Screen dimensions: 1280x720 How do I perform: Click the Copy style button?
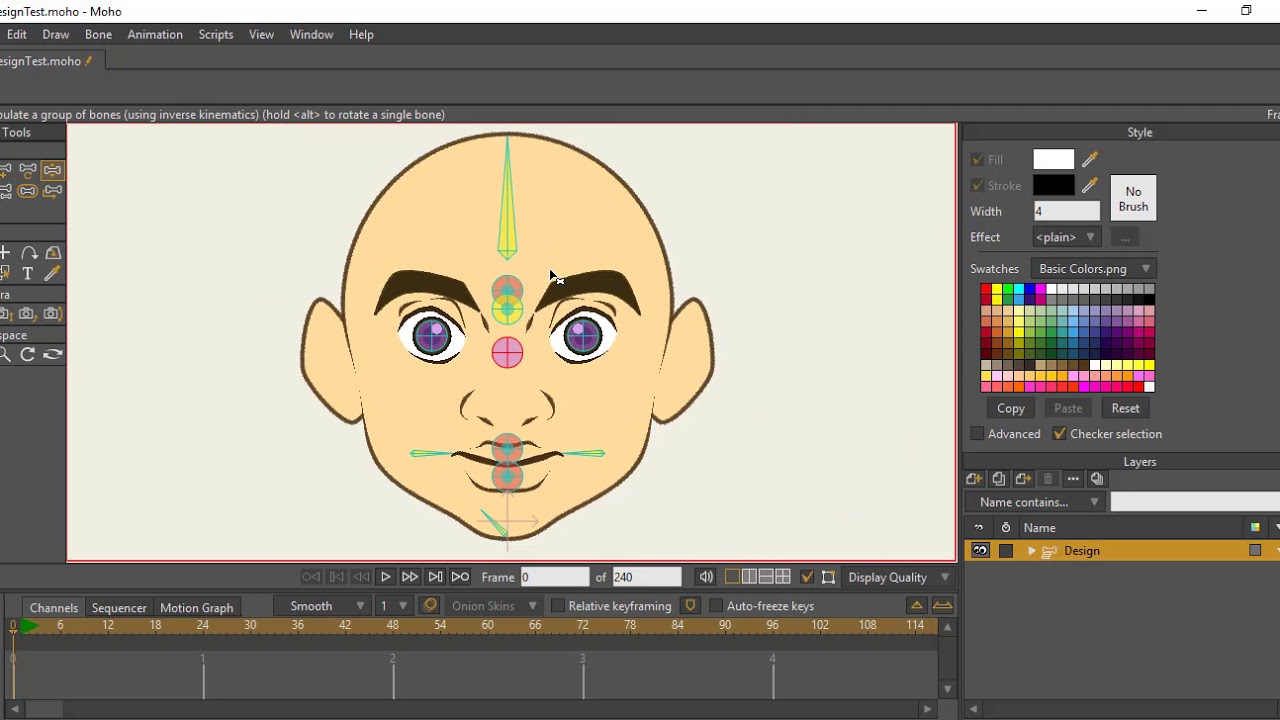point(1011,408)
